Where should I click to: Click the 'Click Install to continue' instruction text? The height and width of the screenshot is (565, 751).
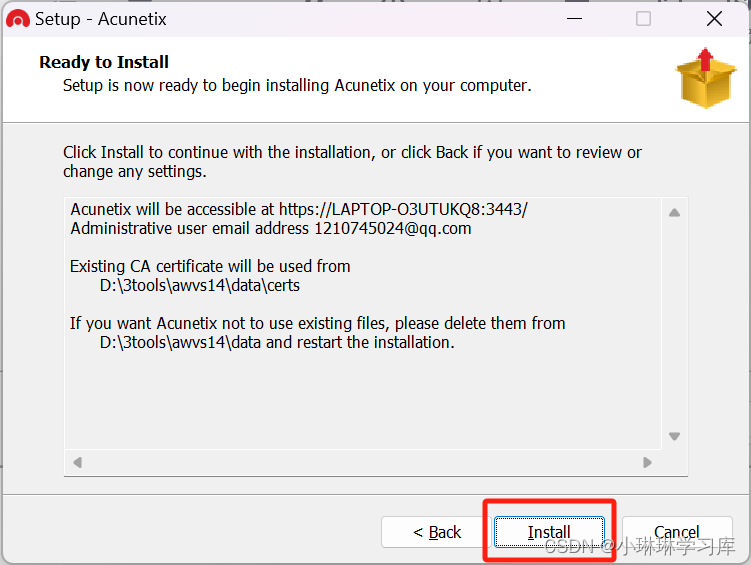(x=352, y=162)
